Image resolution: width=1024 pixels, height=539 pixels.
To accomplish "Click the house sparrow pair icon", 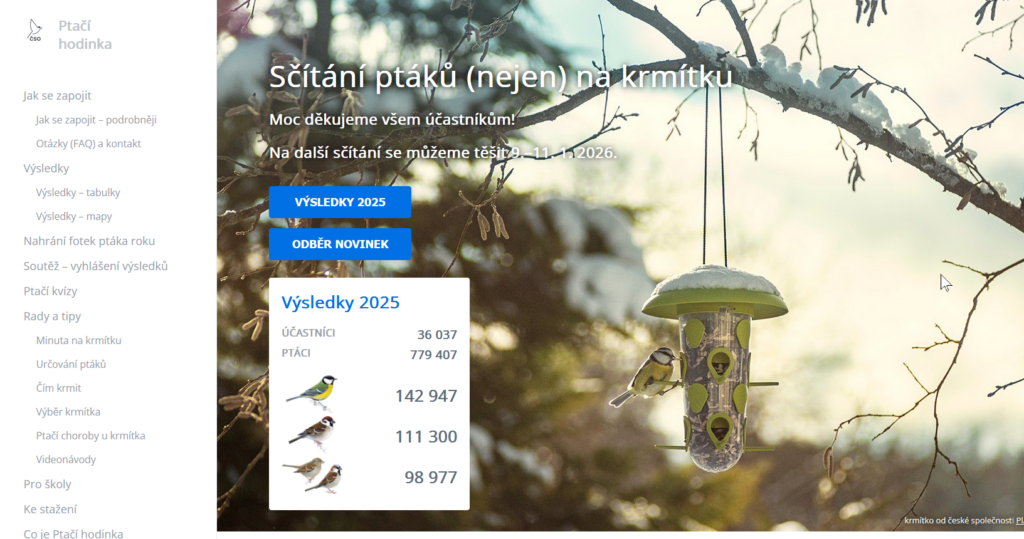I will point(312,475).
